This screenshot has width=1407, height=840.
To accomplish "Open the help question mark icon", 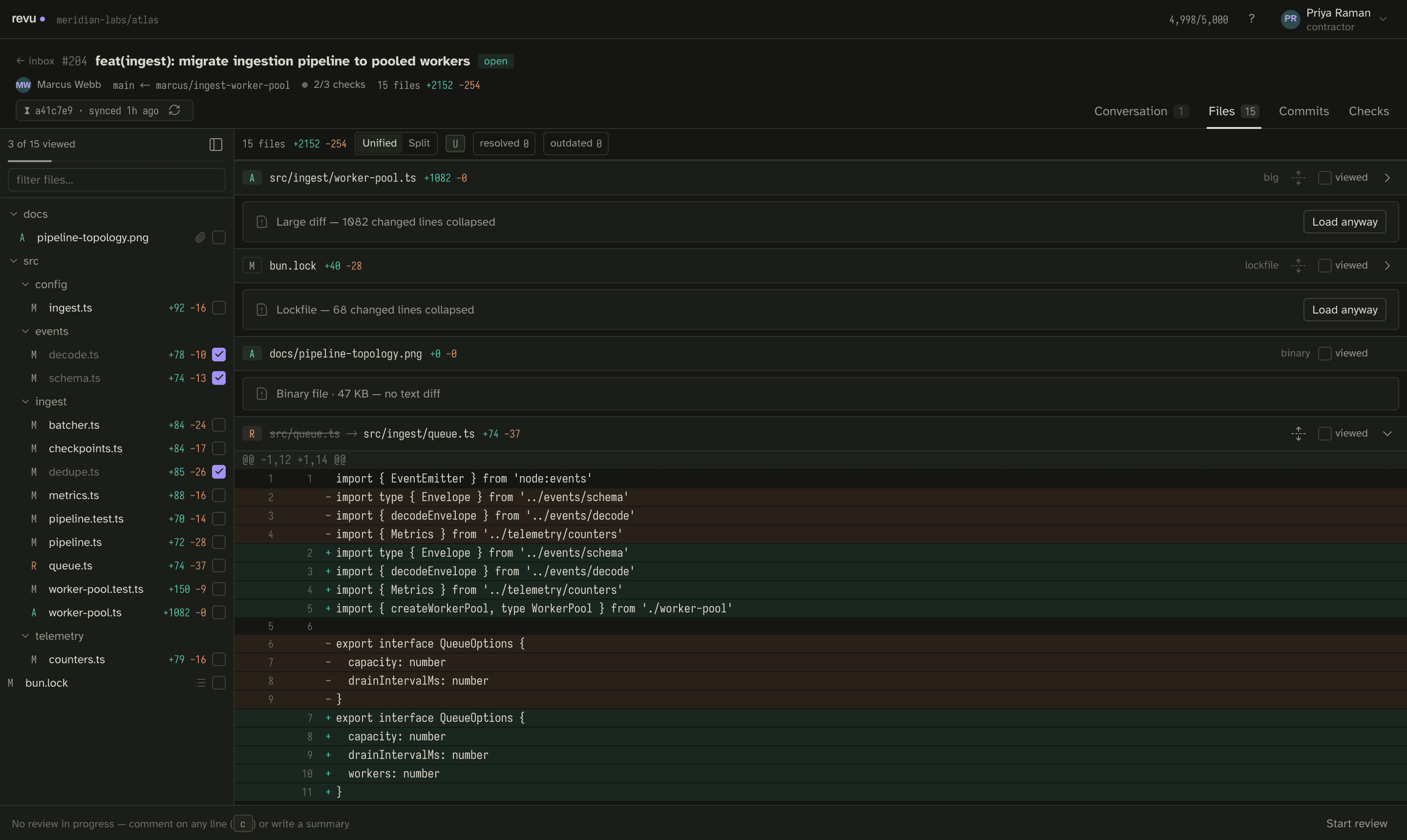I will [x=1251, y=19].
